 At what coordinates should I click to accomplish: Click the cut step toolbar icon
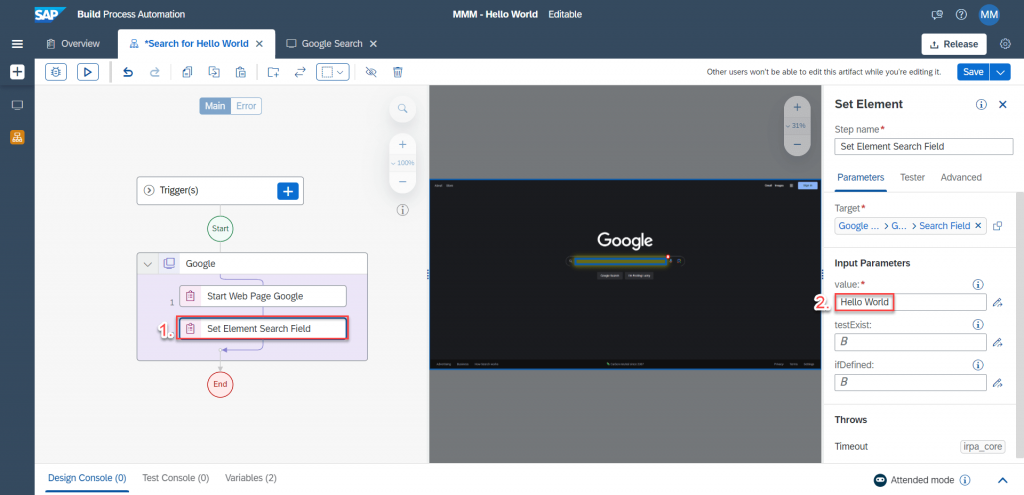coord(214,72)
